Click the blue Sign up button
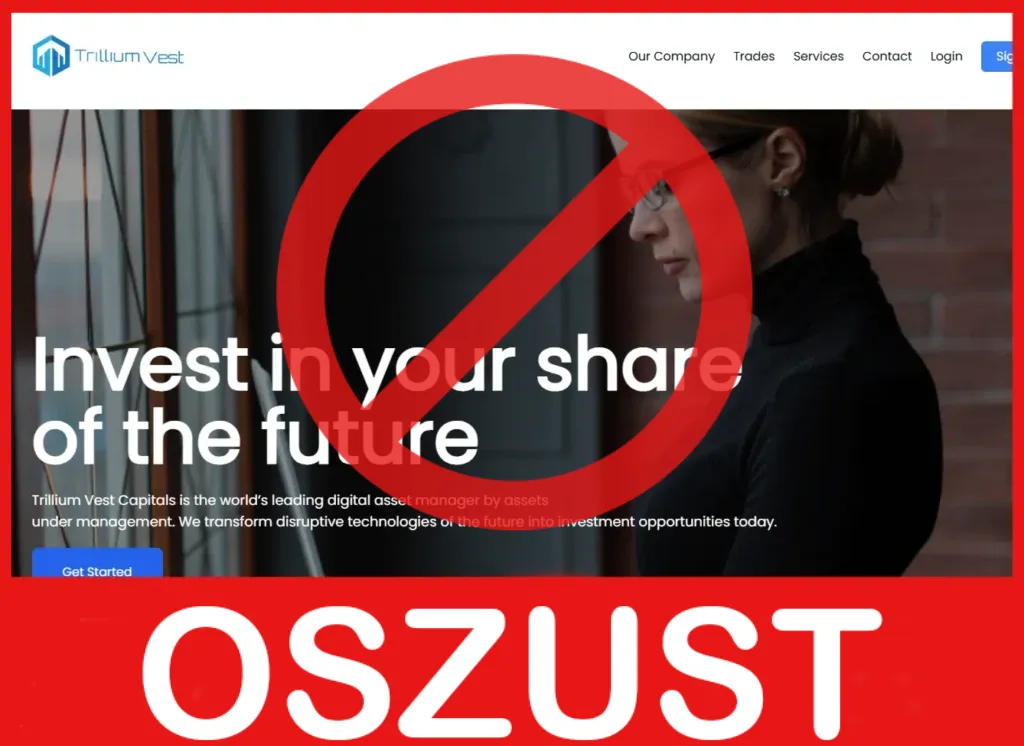The width and height of the screenshot is (1024, 746). (x=997, y=56)
